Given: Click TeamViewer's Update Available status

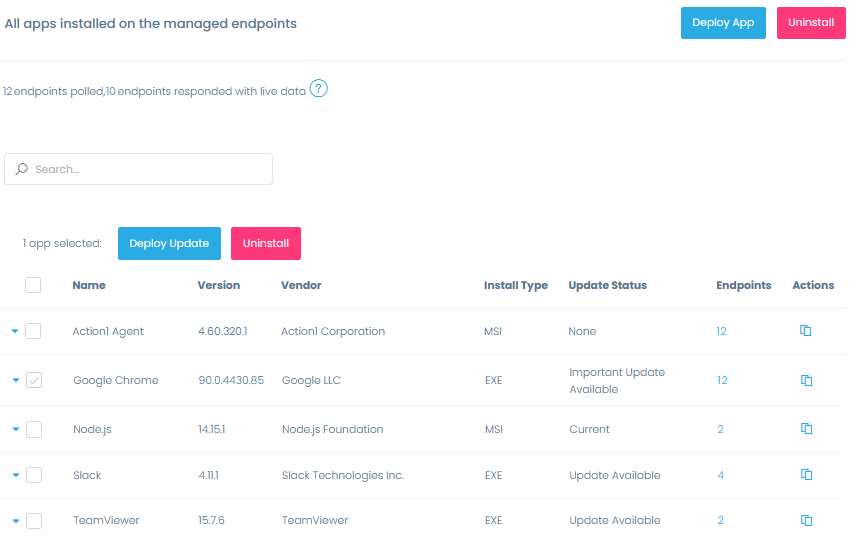Looking at the screenshot, I should coord(615,520).
